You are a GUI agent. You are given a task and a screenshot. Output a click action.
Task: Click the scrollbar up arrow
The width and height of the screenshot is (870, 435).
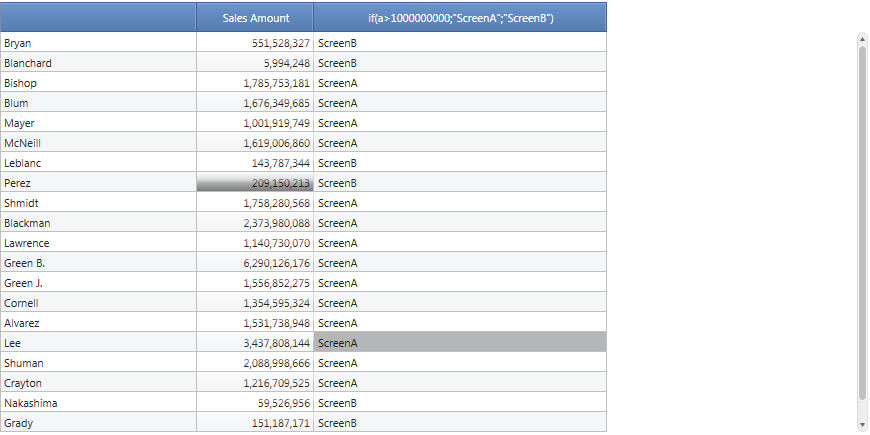[862, 38]
